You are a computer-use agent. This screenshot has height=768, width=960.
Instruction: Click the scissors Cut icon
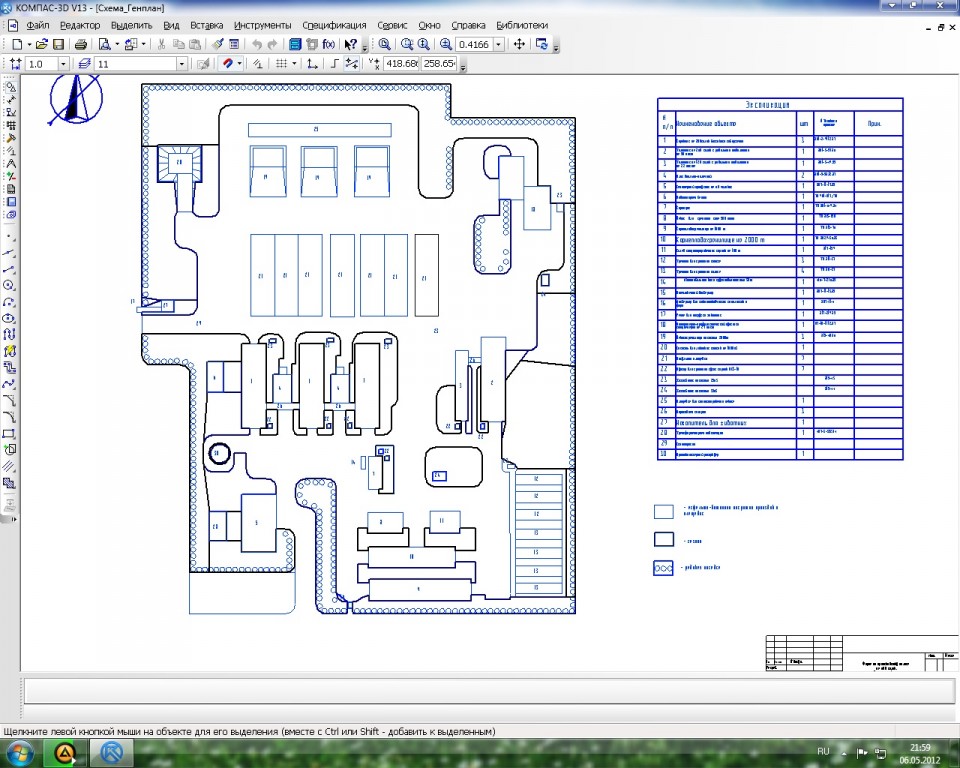(x=162, y=44)
